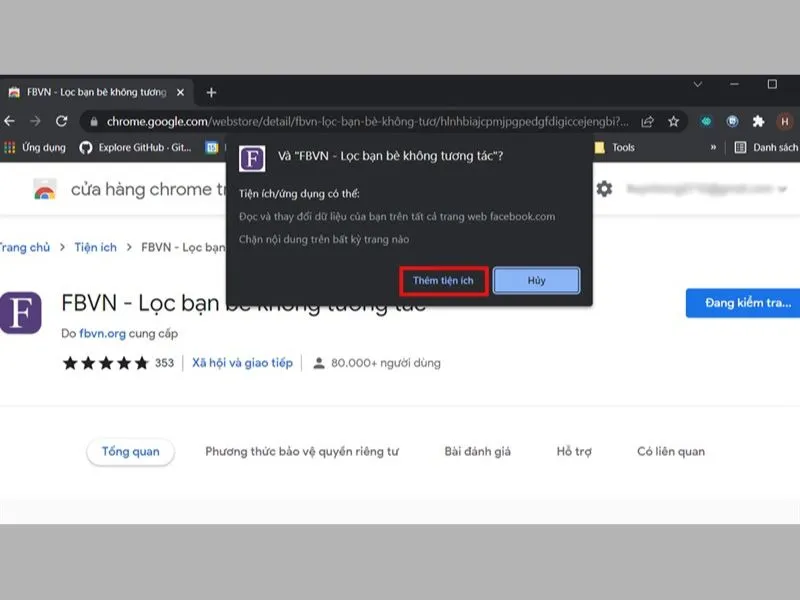Open the tab search dropdown arrow

tap(697, 84)
